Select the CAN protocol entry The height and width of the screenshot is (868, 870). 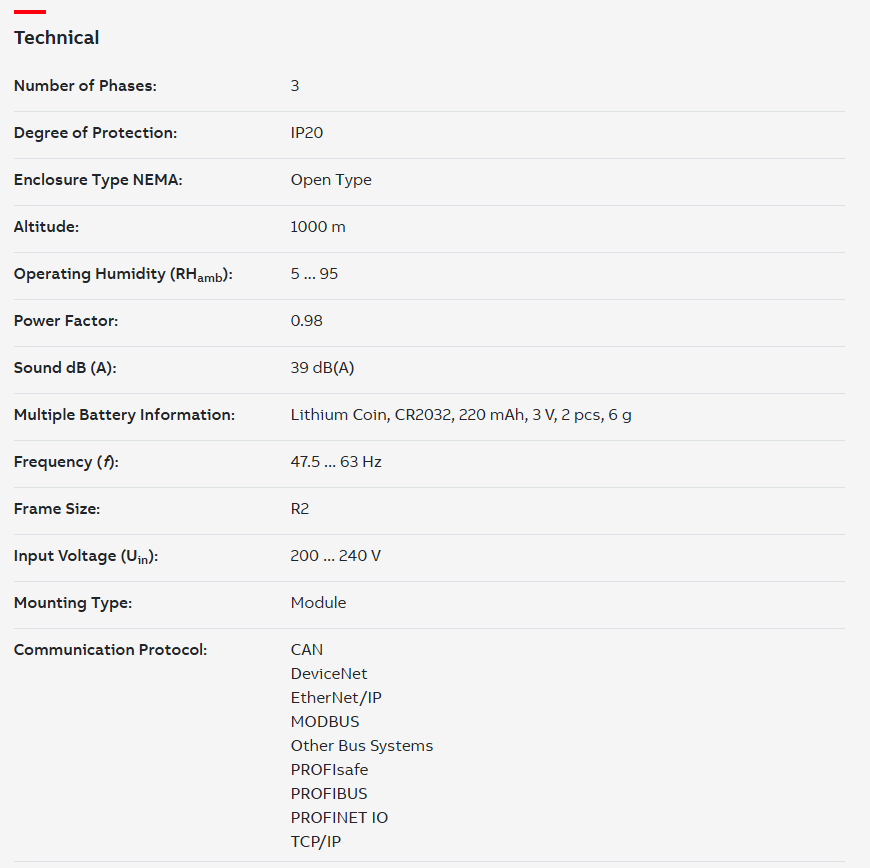click(307, 649)
